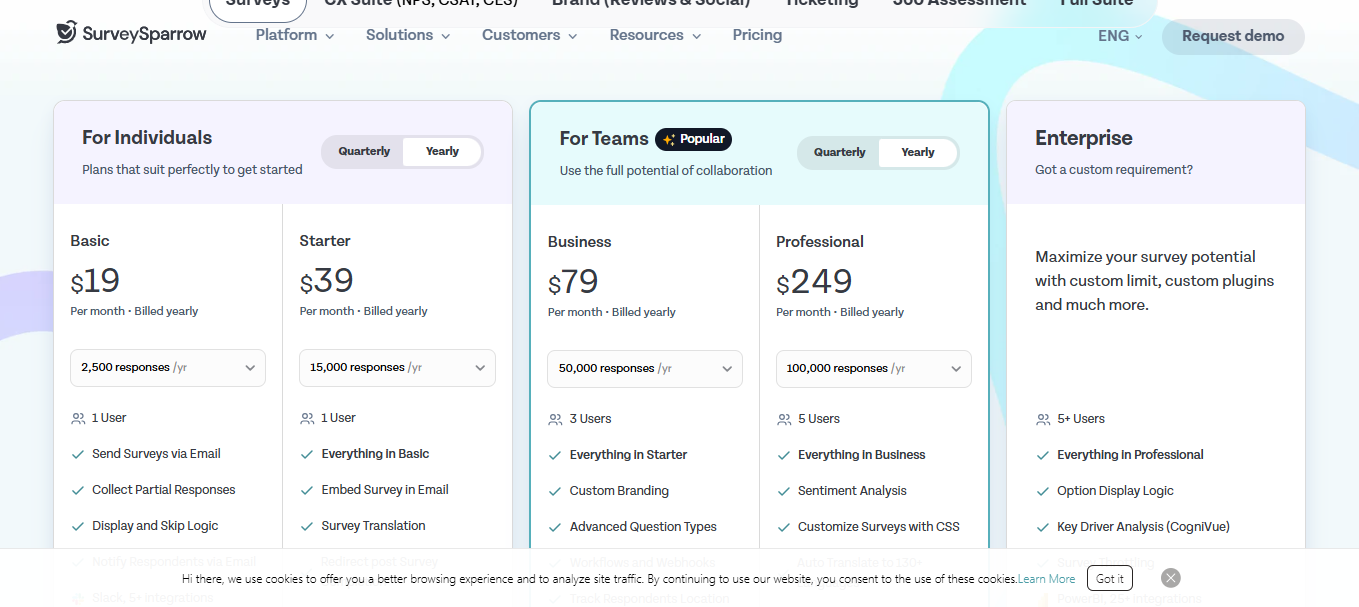
Task: Open the ENG language selector
Action: 1119,36
